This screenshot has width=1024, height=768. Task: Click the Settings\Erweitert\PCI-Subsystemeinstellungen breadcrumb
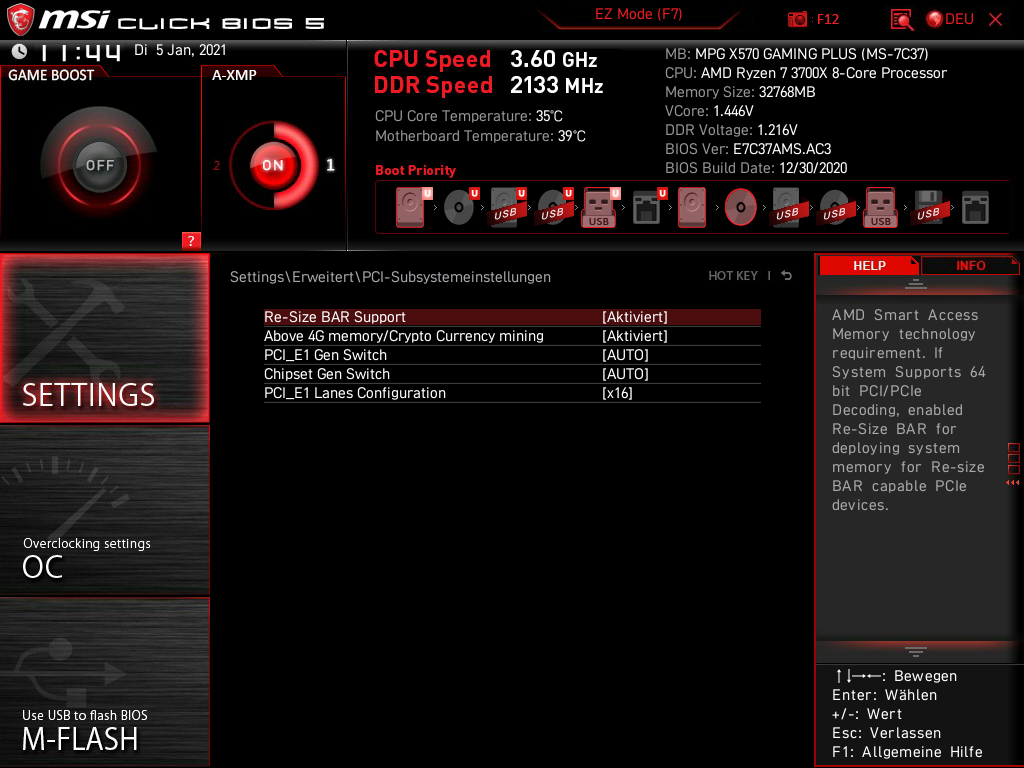tap(390, 277)
